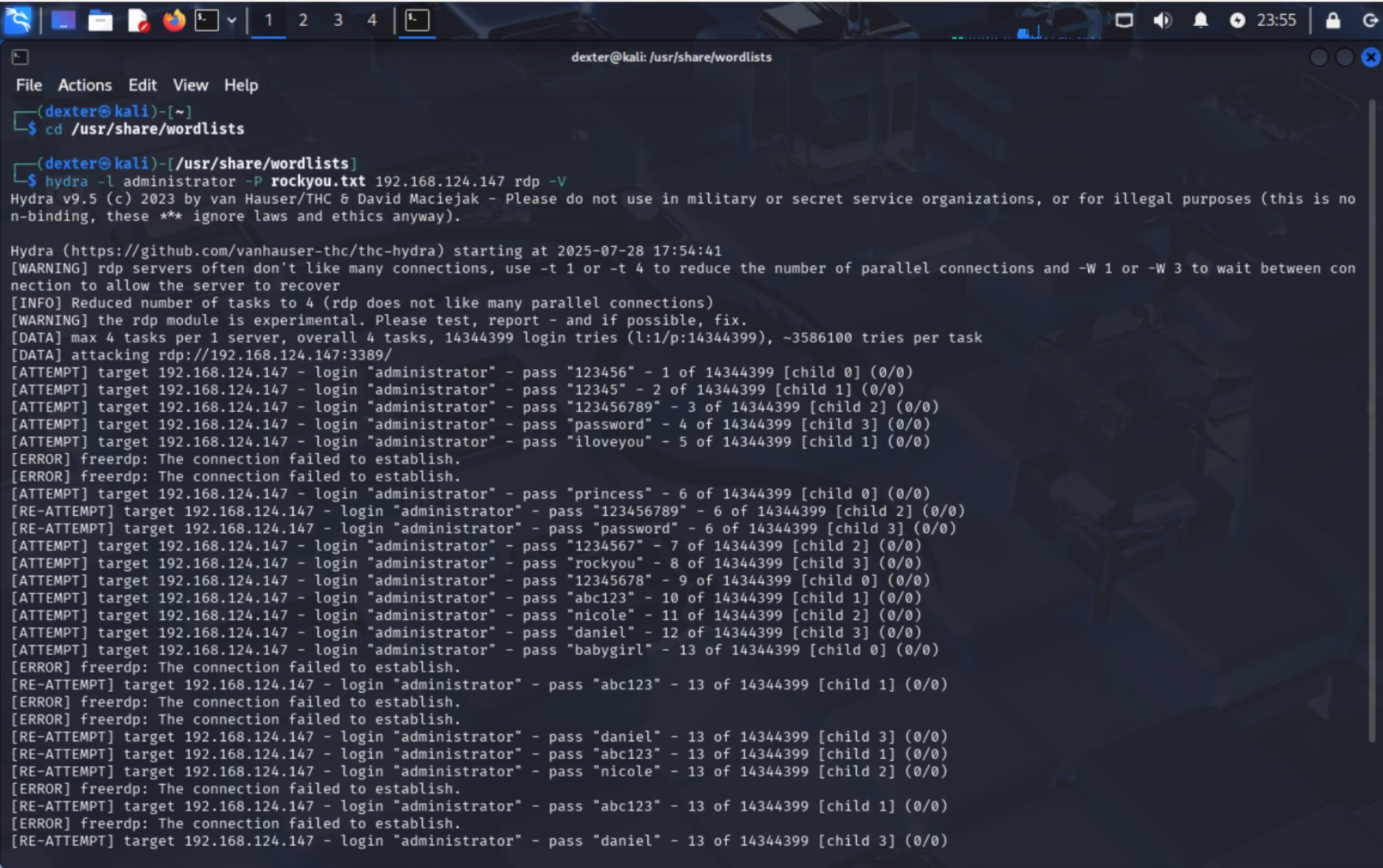Open the Kali applications menu

(x=18, y=20)
